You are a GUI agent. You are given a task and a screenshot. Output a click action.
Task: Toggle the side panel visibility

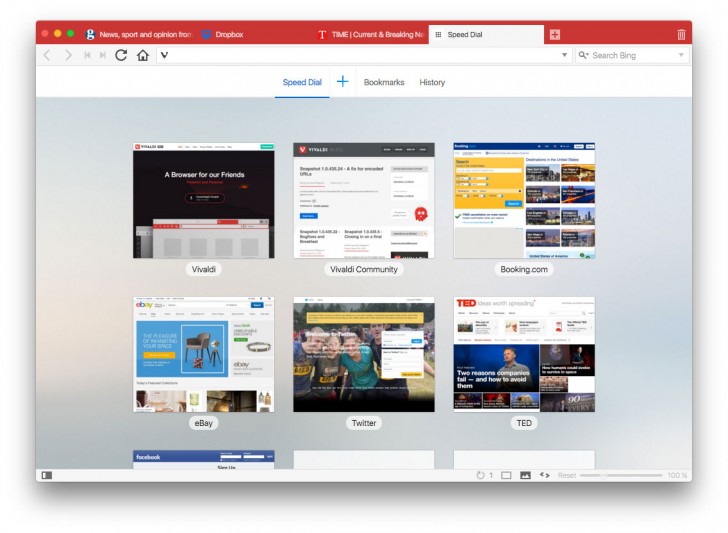47,475
